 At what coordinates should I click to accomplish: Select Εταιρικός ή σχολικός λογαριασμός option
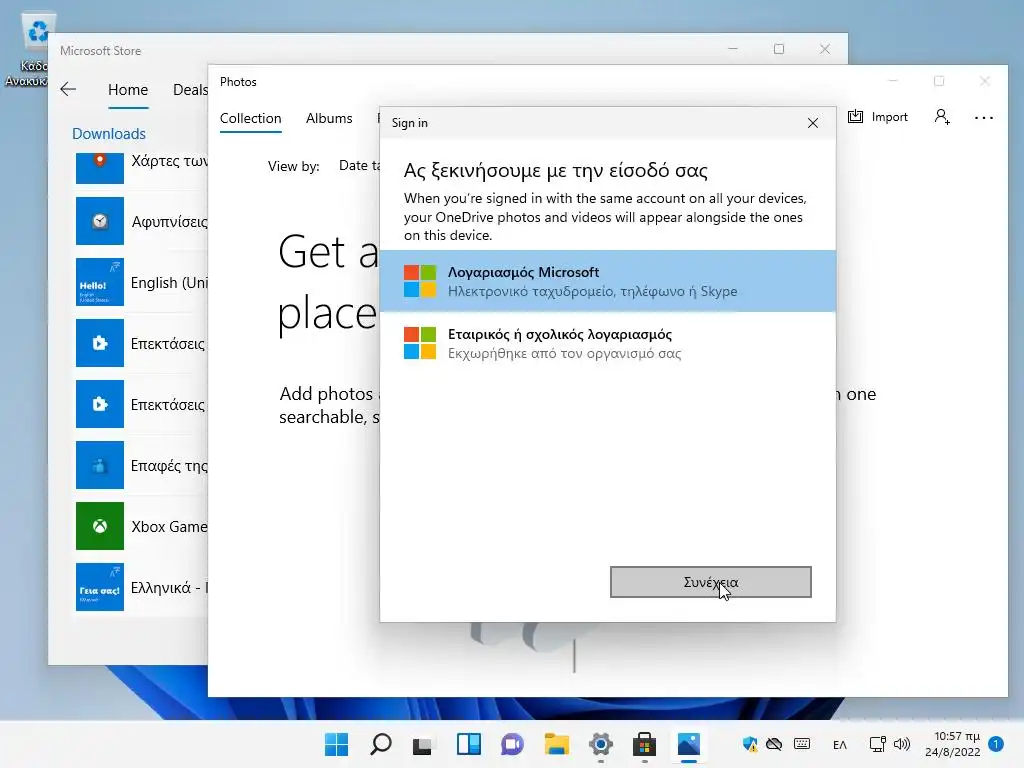[607, 343]
